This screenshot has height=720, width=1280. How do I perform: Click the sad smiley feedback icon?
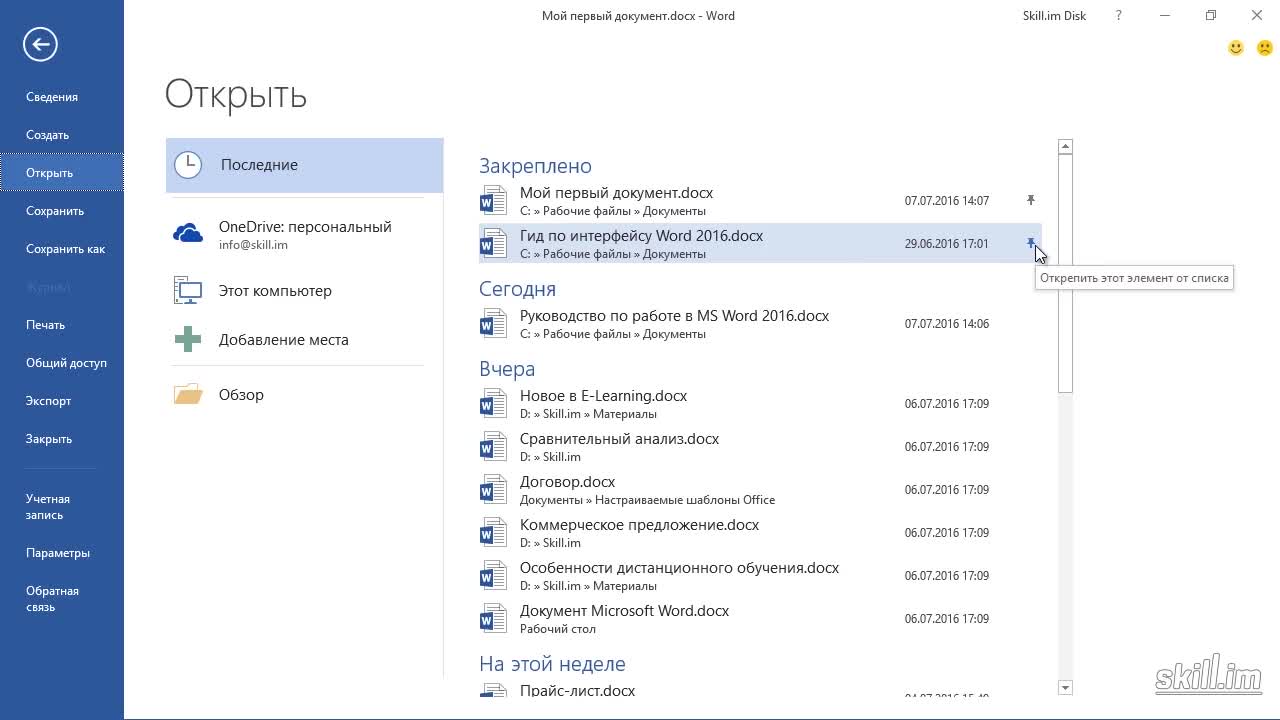[1264, 48]
